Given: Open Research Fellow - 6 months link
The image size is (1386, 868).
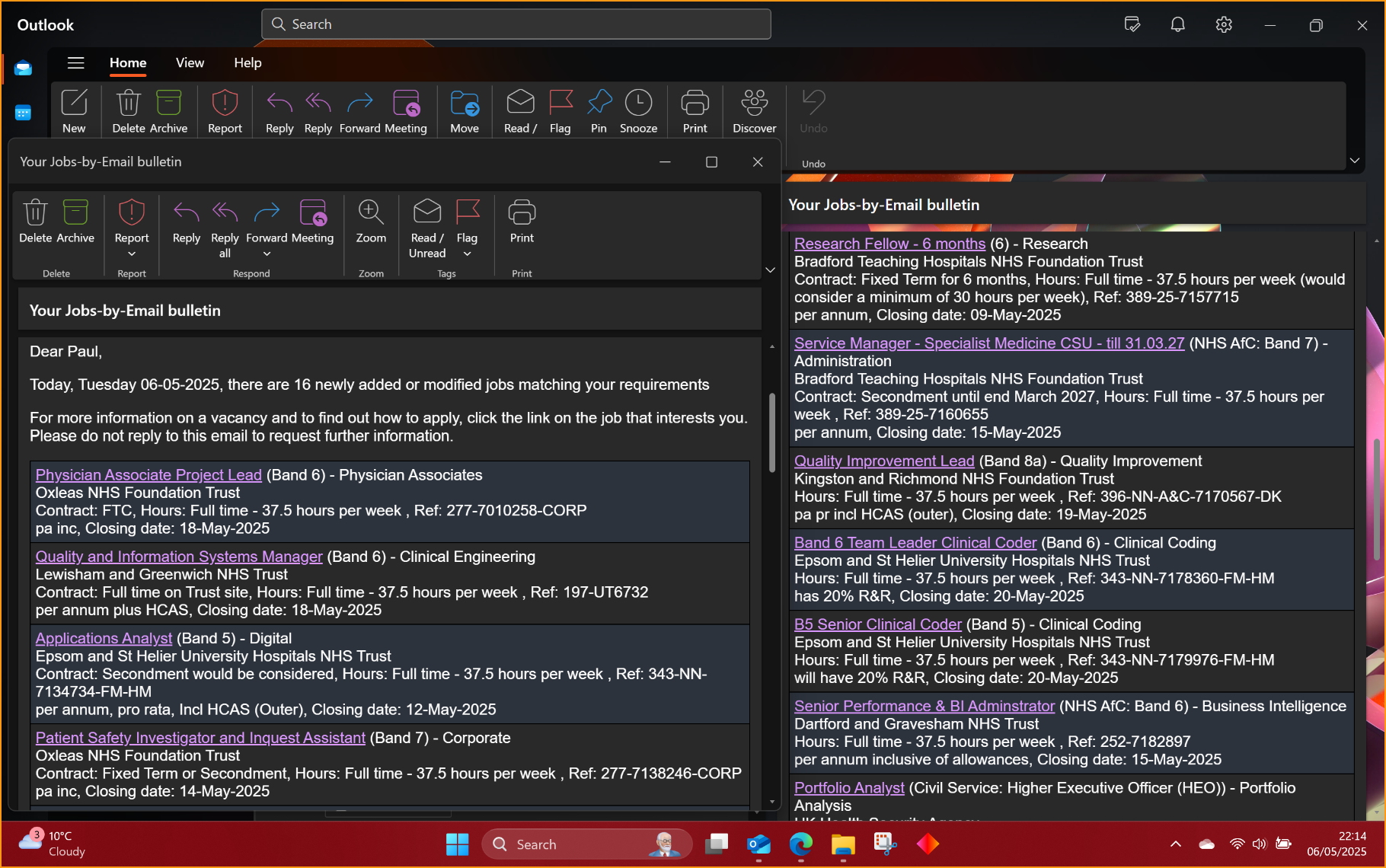Looking at the screenshot, I should click(x=890, y=244).
